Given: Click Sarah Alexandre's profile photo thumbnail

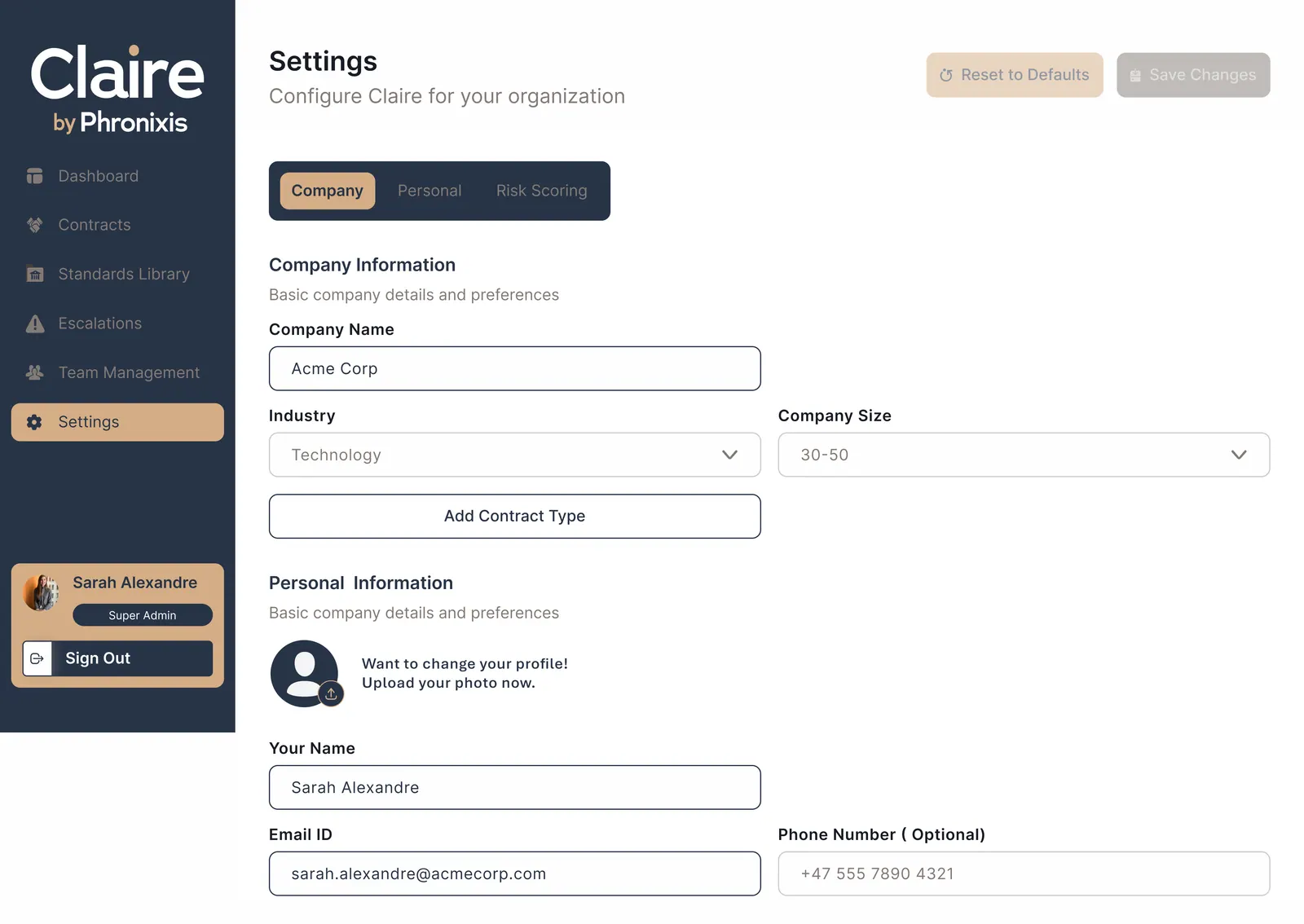Looking at the screenshot, I should 41,592.
